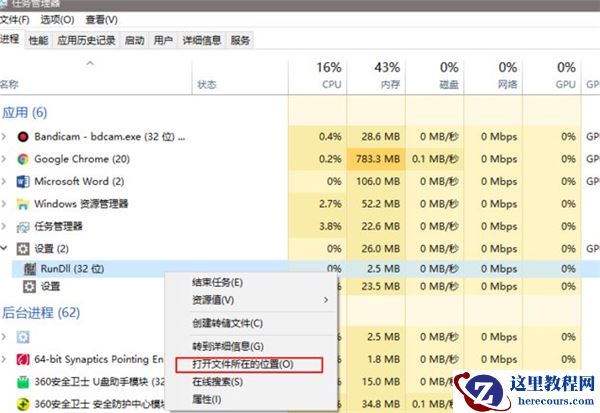Choose 属性(I) in context menu
The width and height of the screenshot is (600, 413).
[206, 400]
